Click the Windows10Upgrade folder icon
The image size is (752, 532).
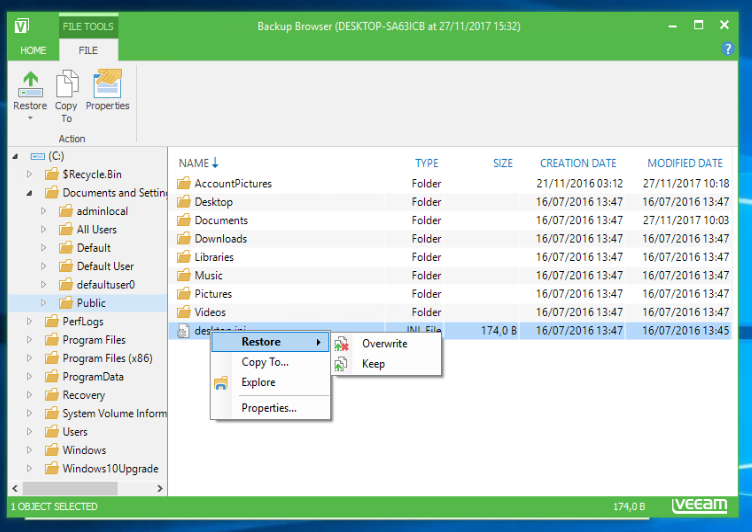pyautogui.click(x=51, y=468)
